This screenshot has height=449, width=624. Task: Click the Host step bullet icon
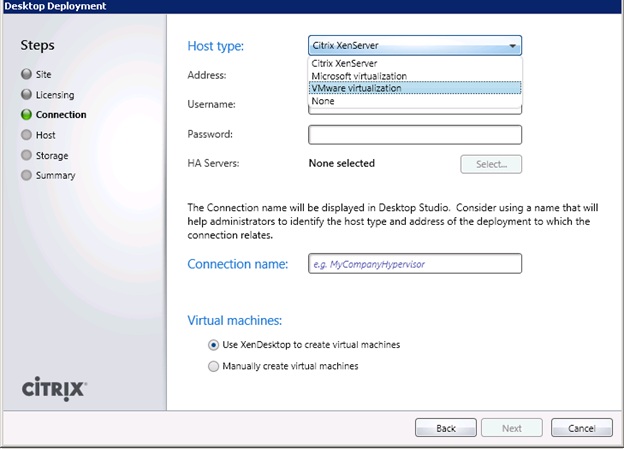coord(26,135)
